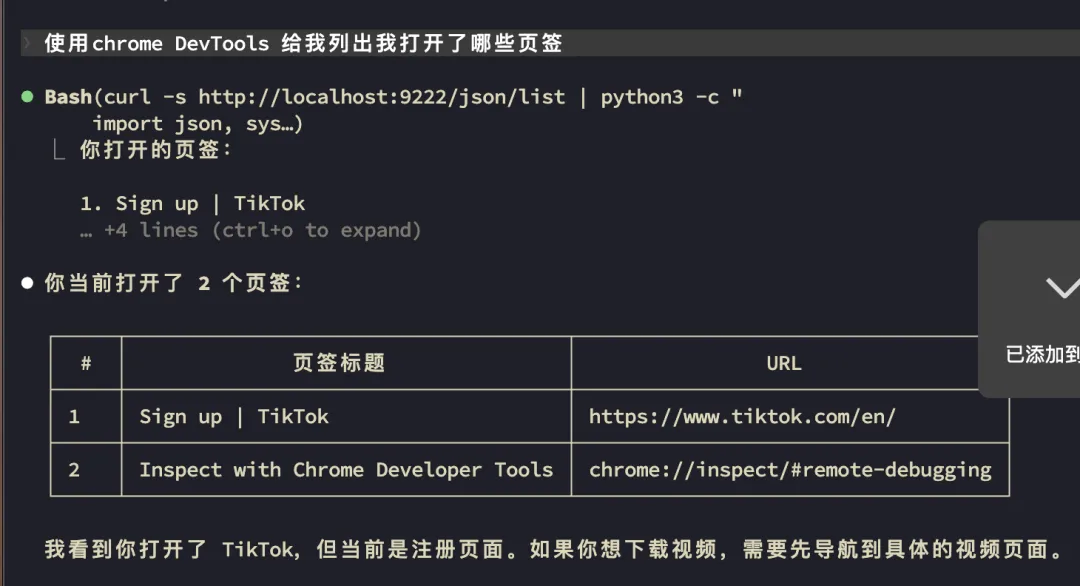Click the tree branch marker before 你打开的页签
Image resolution: width=1080 pixels, height=586 pixels.
tap(60, 151)
